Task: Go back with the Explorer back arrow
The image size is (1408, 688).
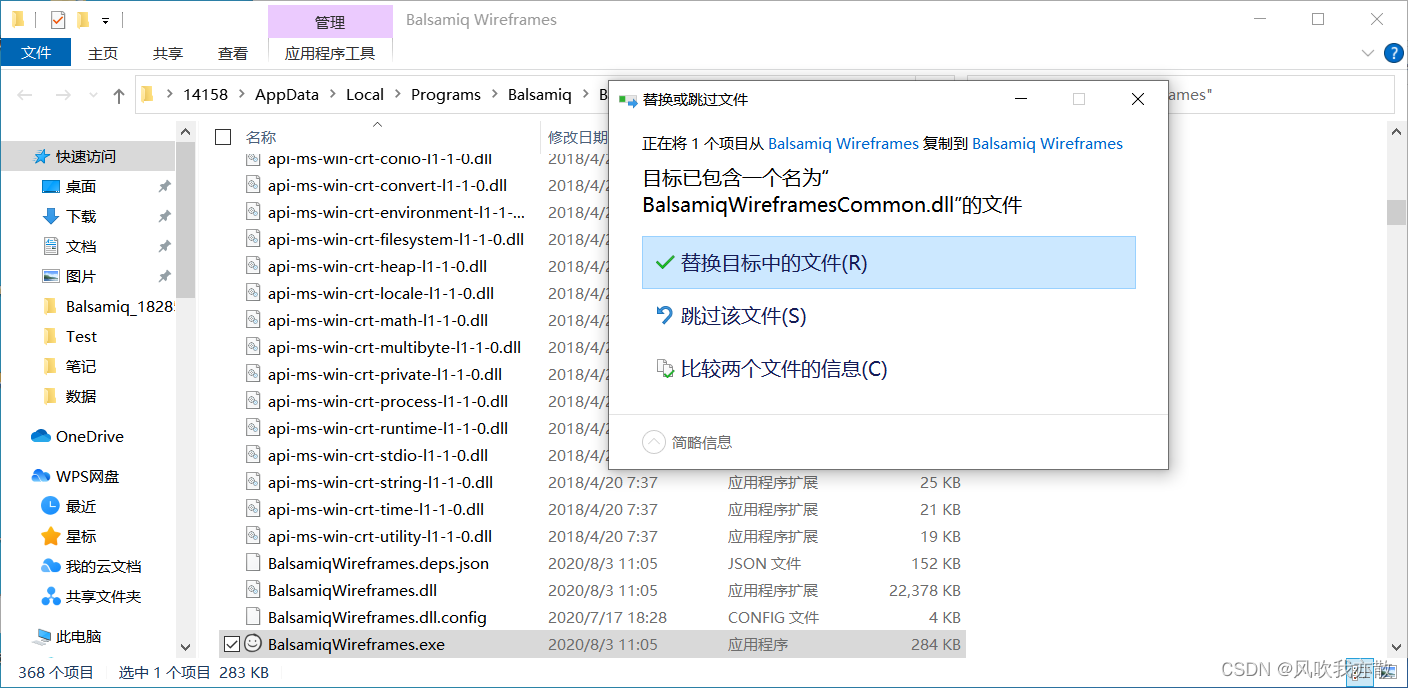Action: [26, 95]
